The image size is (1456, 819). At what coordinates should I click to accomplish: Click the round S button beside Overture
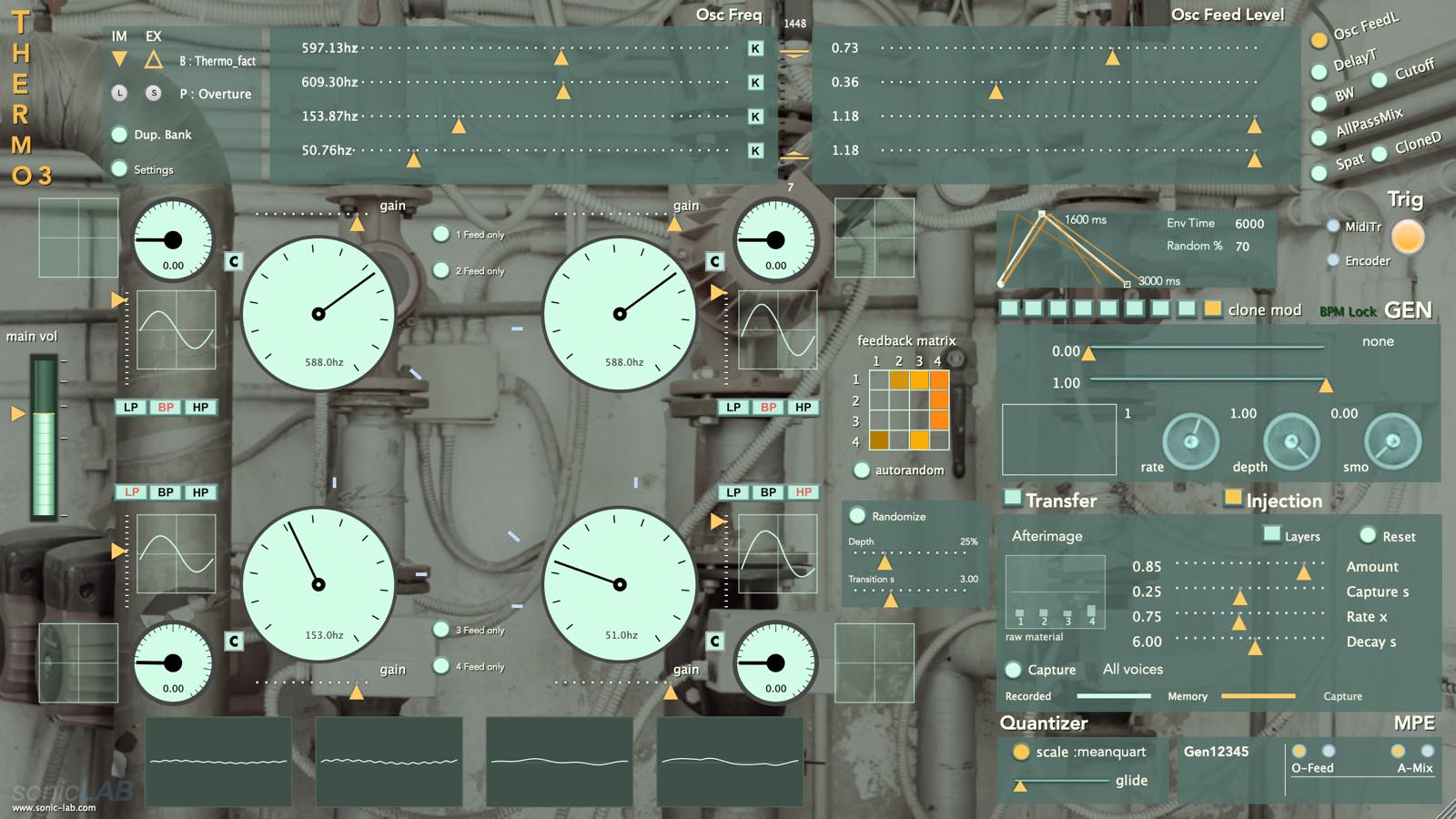point(154,93)
